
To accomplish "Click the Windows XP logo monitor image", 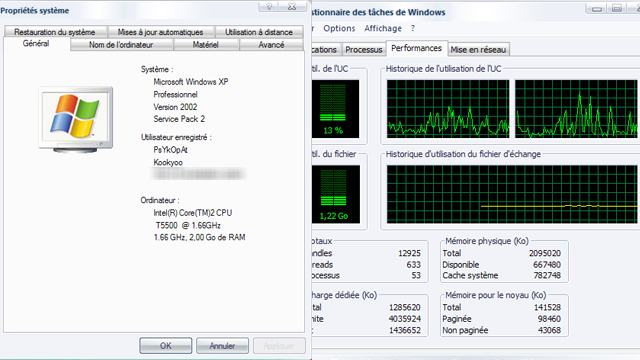I will click(76, 119).
